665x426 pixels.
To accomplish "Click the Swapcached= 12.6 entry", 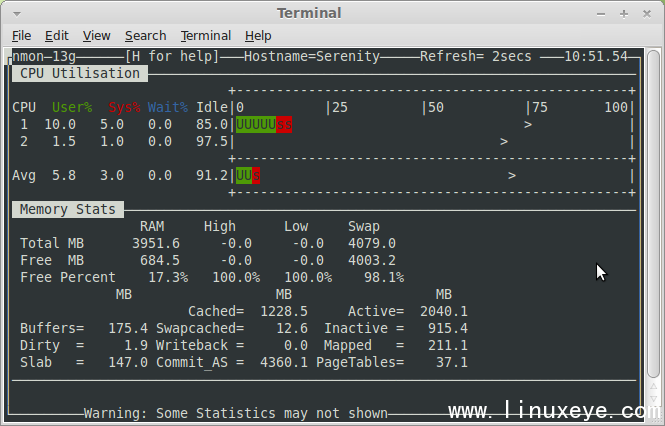I will point(232,328).
